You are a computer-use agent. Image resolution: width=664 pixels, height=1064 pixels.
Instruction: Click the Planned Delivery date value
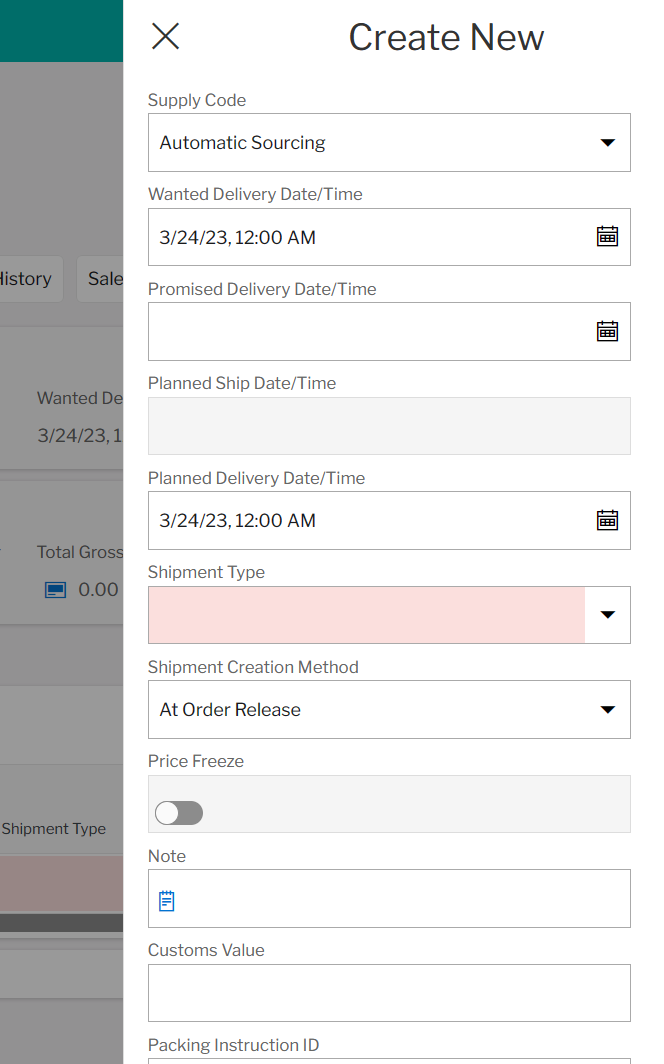coord(237,520)
